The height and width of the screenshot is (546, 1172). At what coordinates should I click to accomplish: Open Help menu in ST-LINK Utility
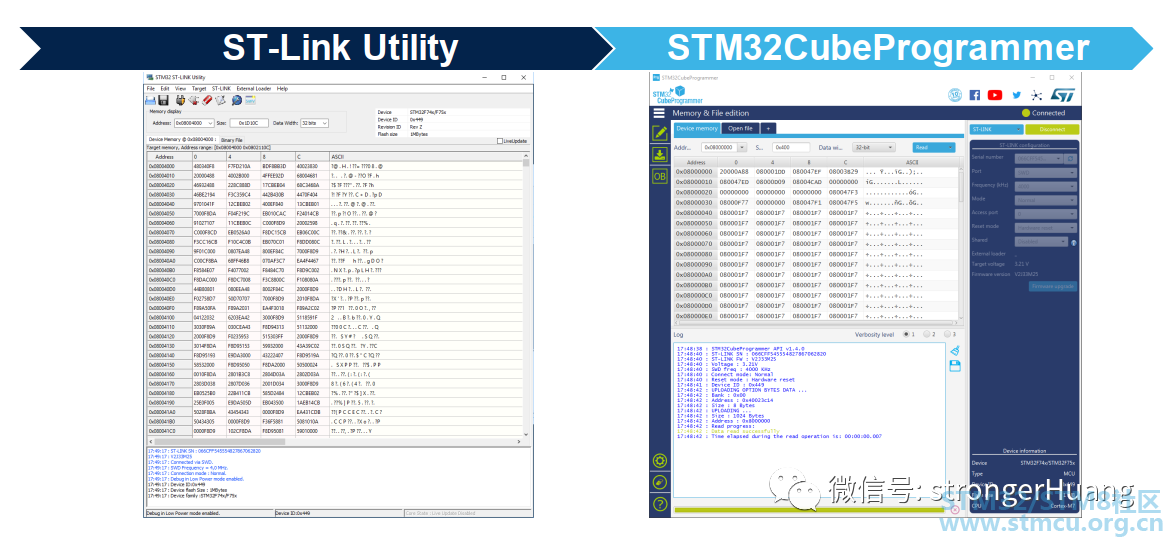click(283, 88)
